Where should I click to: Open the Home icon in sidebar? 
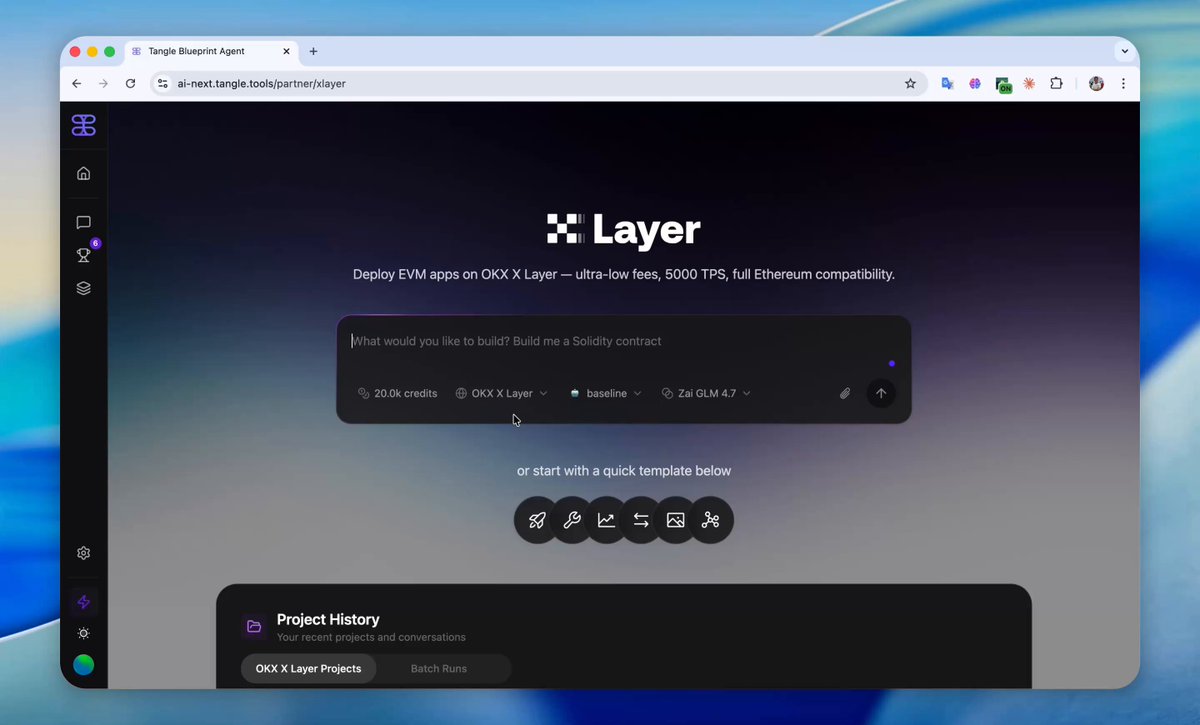pyautogui.click(x=84, y=173)
